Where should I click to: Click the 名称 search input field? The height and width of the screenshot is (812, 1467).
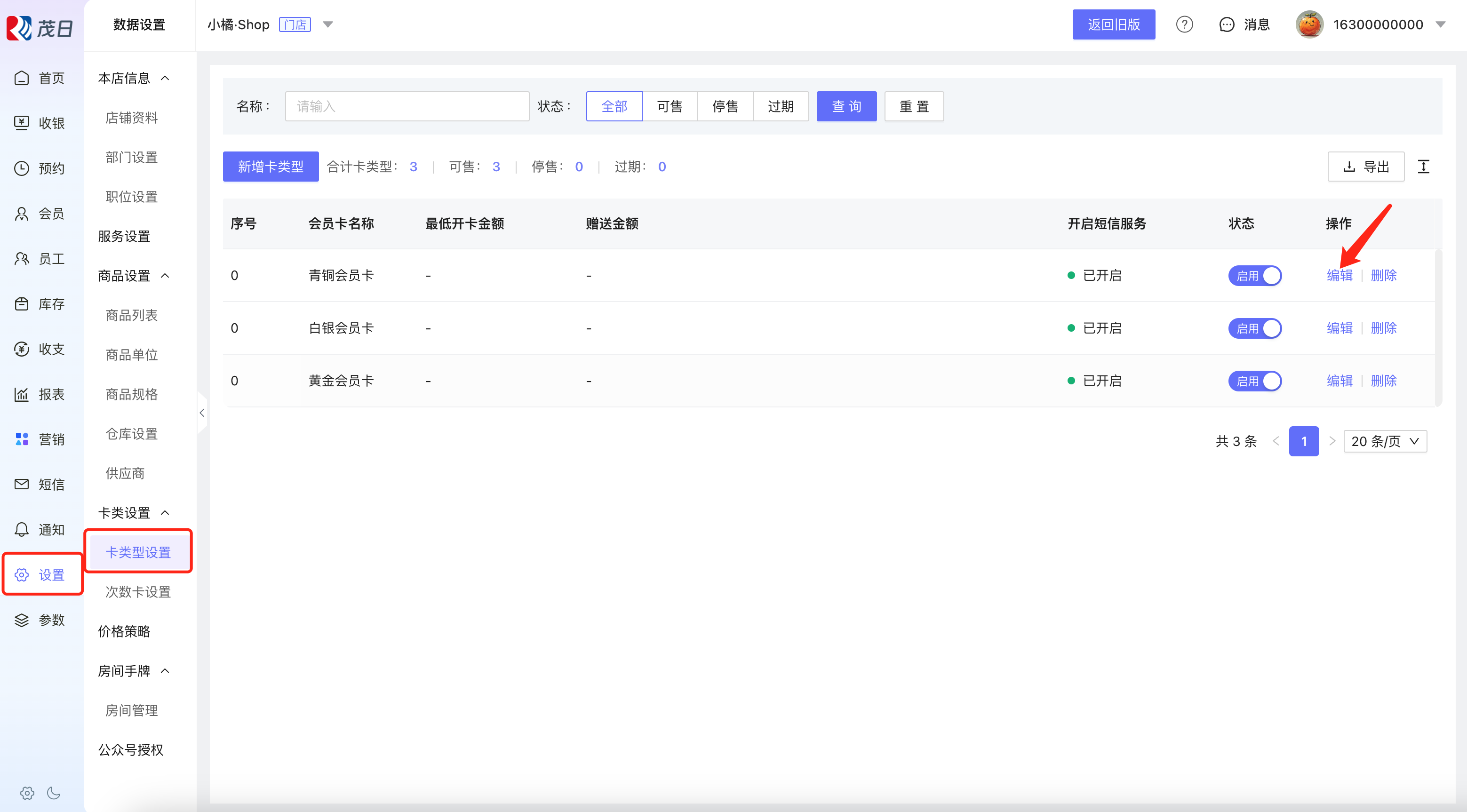[x=407, y=106]
